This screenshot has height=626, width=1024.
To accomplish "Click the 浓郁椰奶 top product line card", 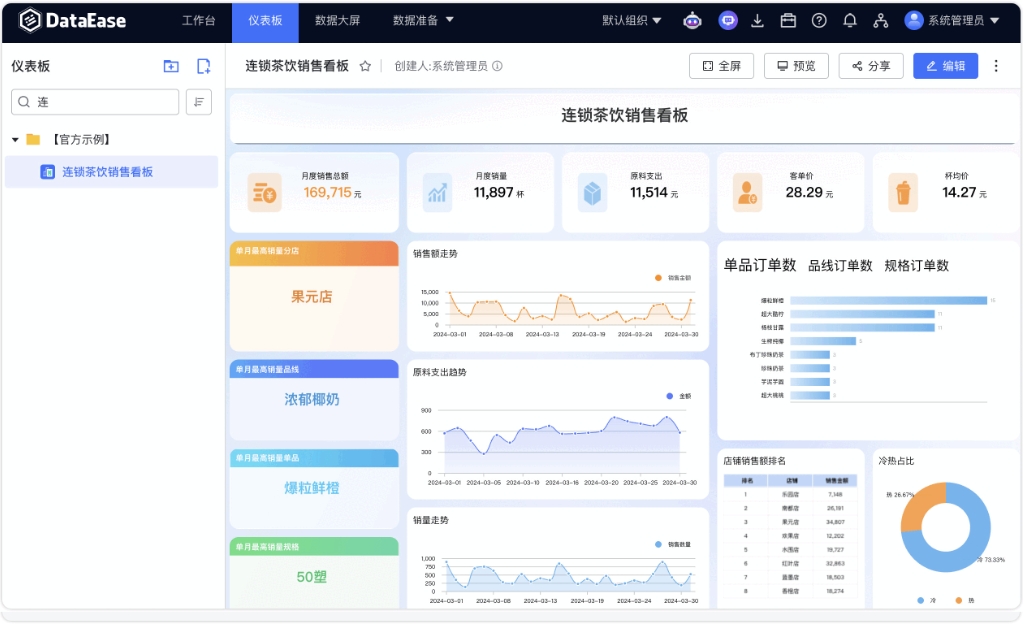I will tap(314, 399).
